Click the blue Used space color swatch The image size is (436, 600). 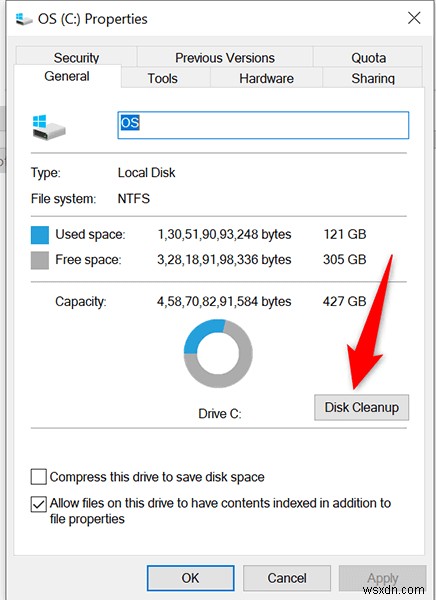point(40,235)
